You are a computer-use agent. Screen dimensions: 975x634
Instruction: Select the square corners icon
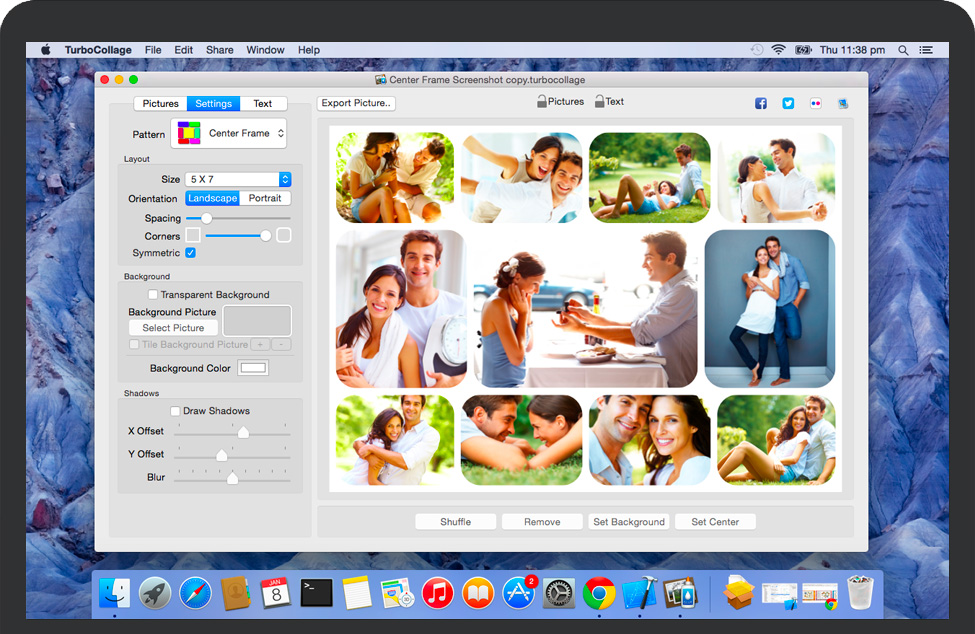pos(193,236)
